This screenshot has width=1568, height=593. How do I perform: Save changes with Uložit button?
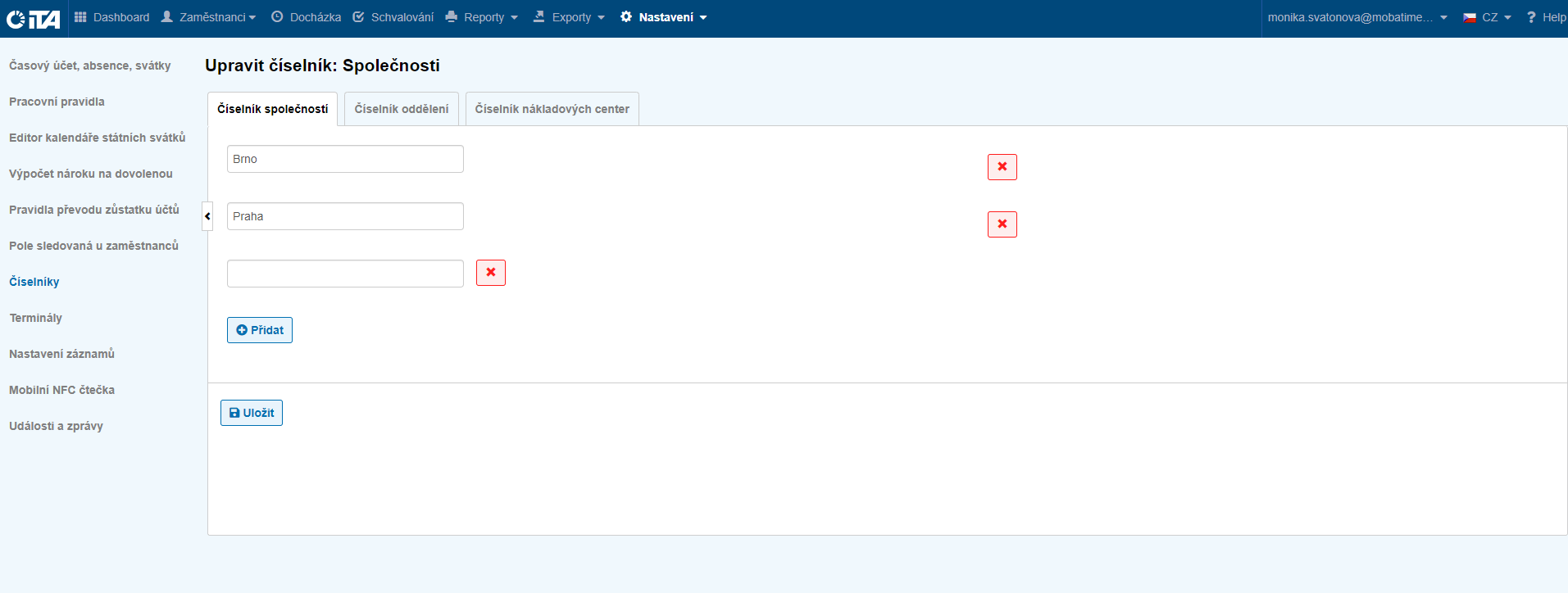(x=251, y=413)
